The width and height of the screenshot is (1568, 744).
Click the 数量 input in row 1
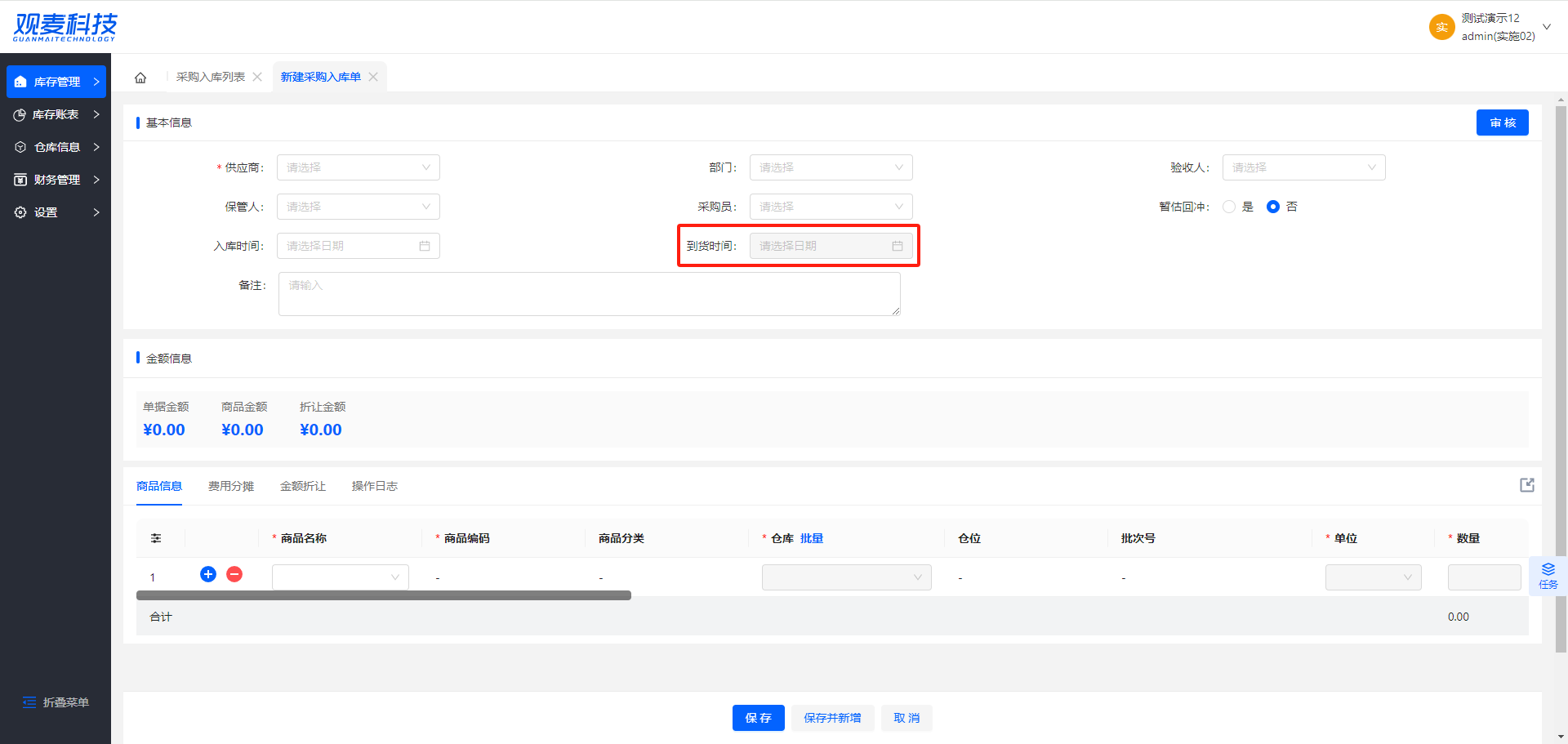tap(1485, 577)
